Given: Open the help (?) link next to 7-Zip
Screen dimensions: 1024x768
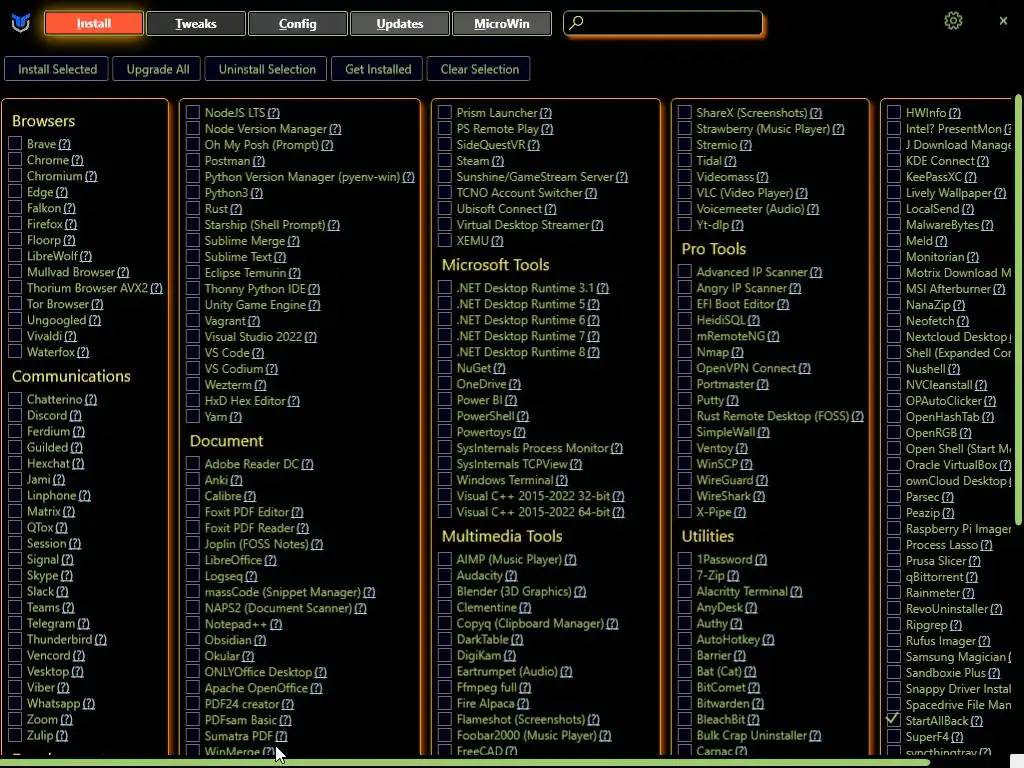Looking at the screenshot, I should 733,575.
